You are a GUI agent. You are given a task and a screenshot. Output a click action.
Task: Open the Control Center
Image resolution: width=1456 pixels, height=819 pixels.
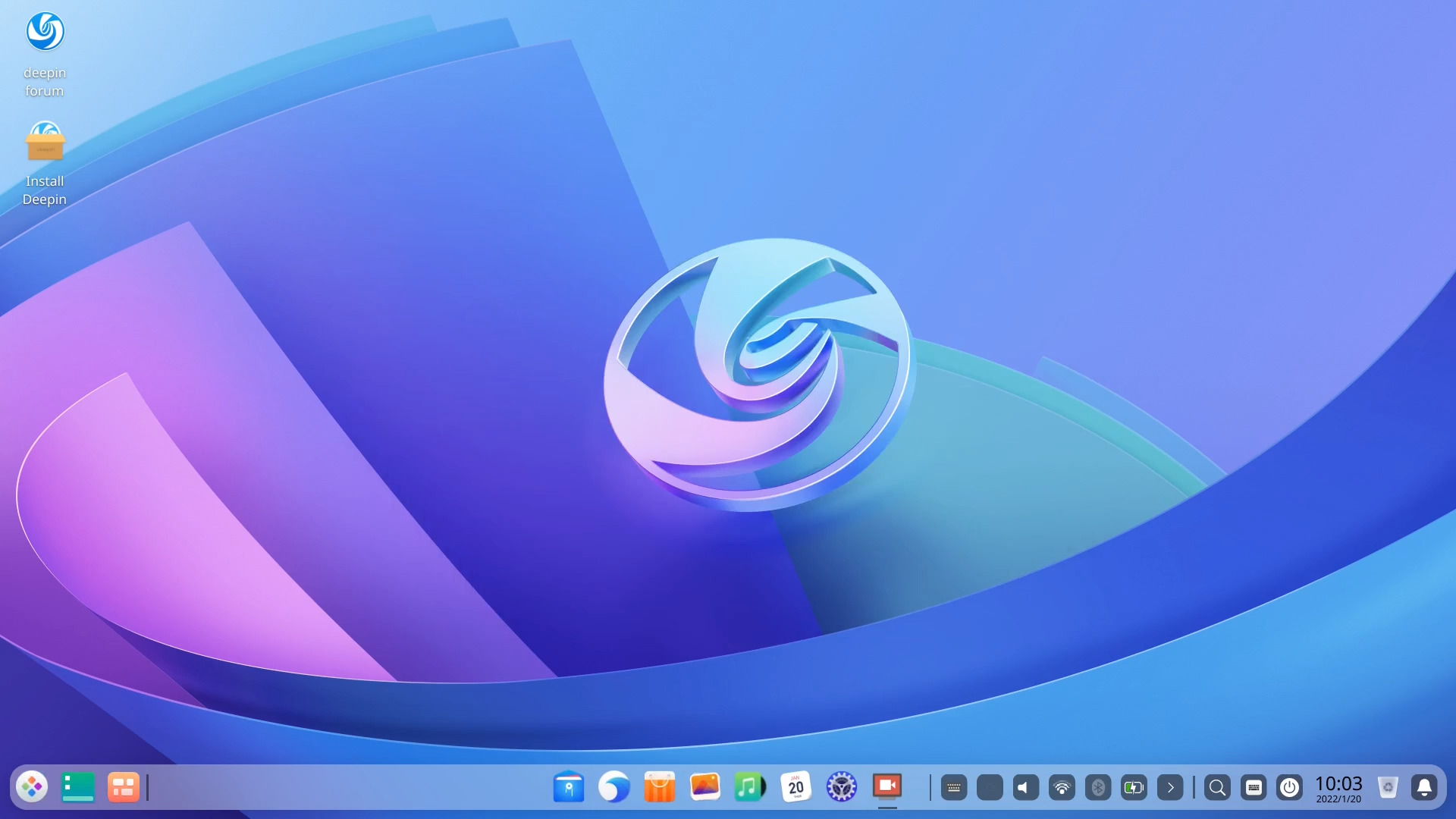point(843,788)
